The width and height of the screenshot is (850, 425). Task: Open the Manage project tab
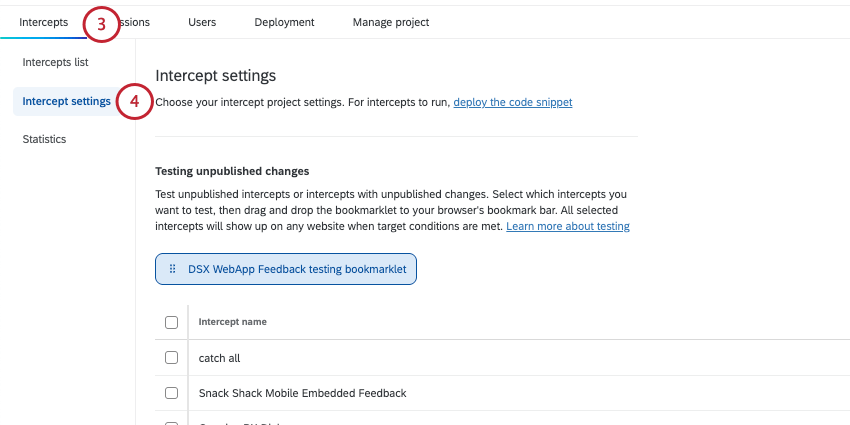[391, 22]
